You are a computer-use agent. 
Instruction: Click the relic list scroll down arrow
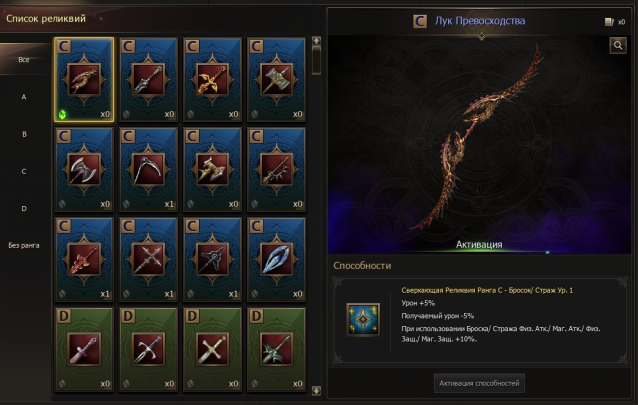[316, 390]
